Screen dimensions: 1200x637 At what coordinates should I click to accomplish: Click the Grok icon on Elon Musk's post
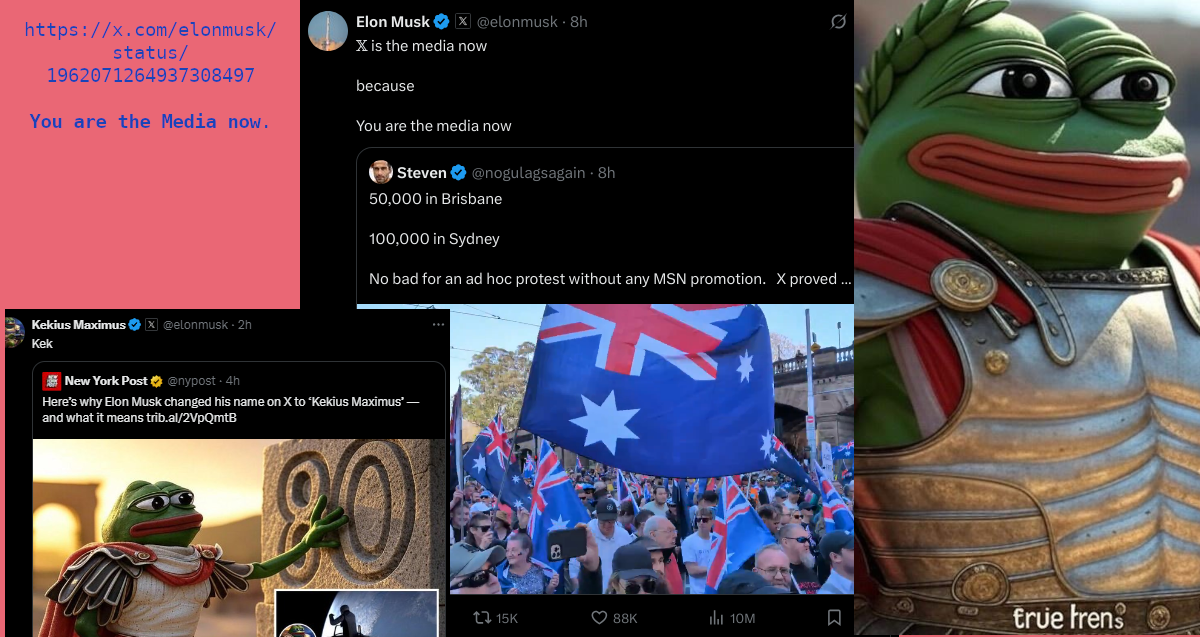coord(838,22)
